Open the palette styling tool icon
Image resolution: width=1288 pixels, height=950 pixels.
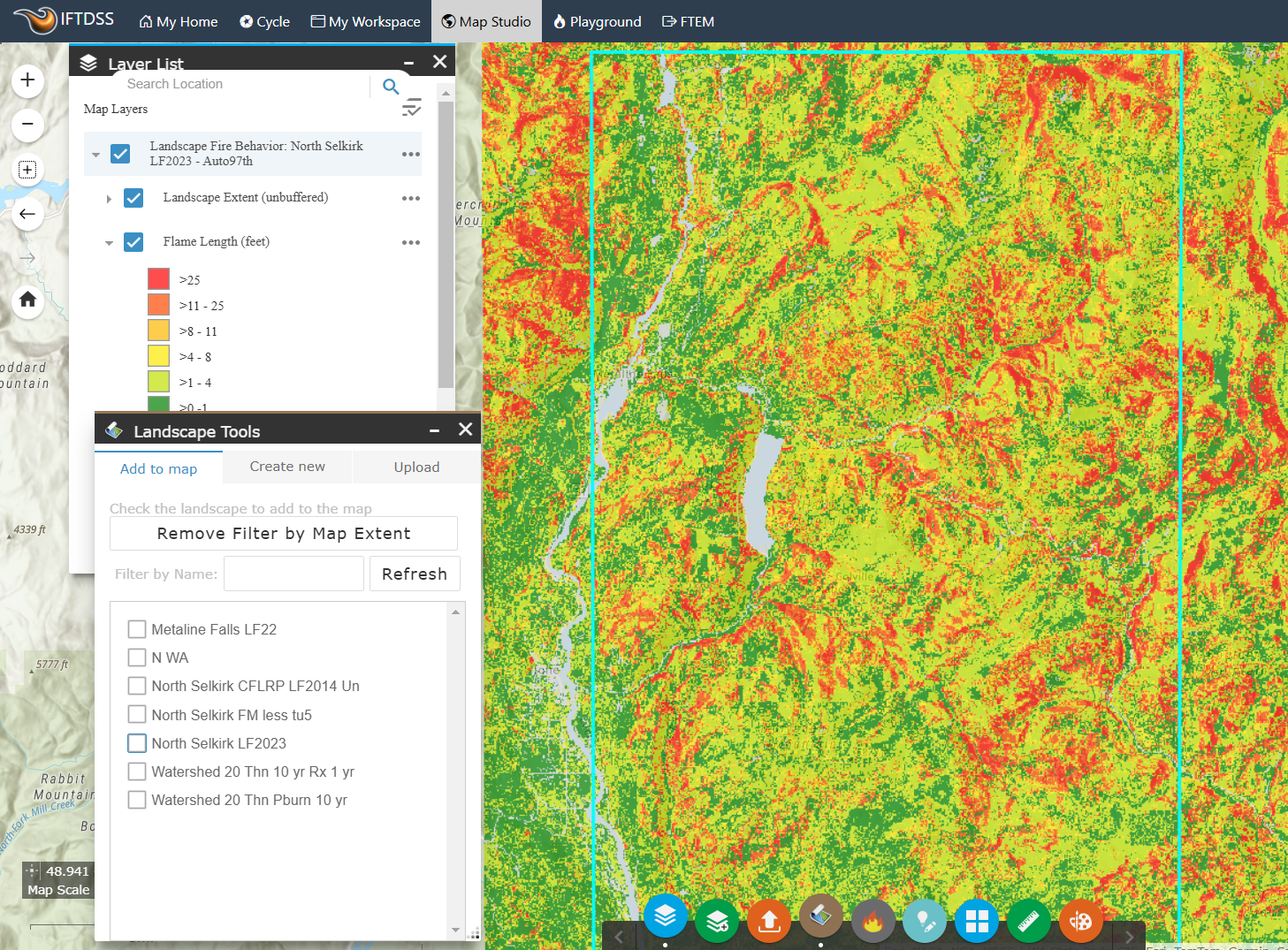(x=1081, y=920)
